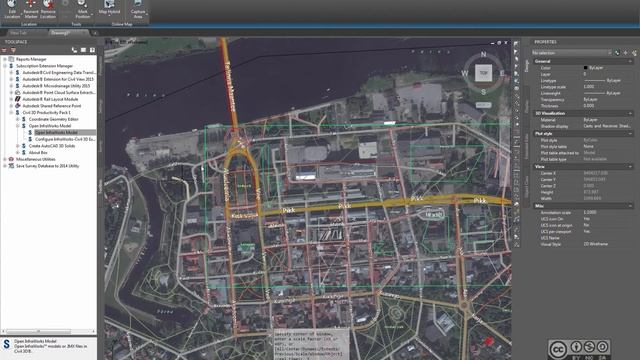This screenshot has width=640, height=360.
Task: Expand the Coordinate Geometry Editor node
Action: click(18, 119)
